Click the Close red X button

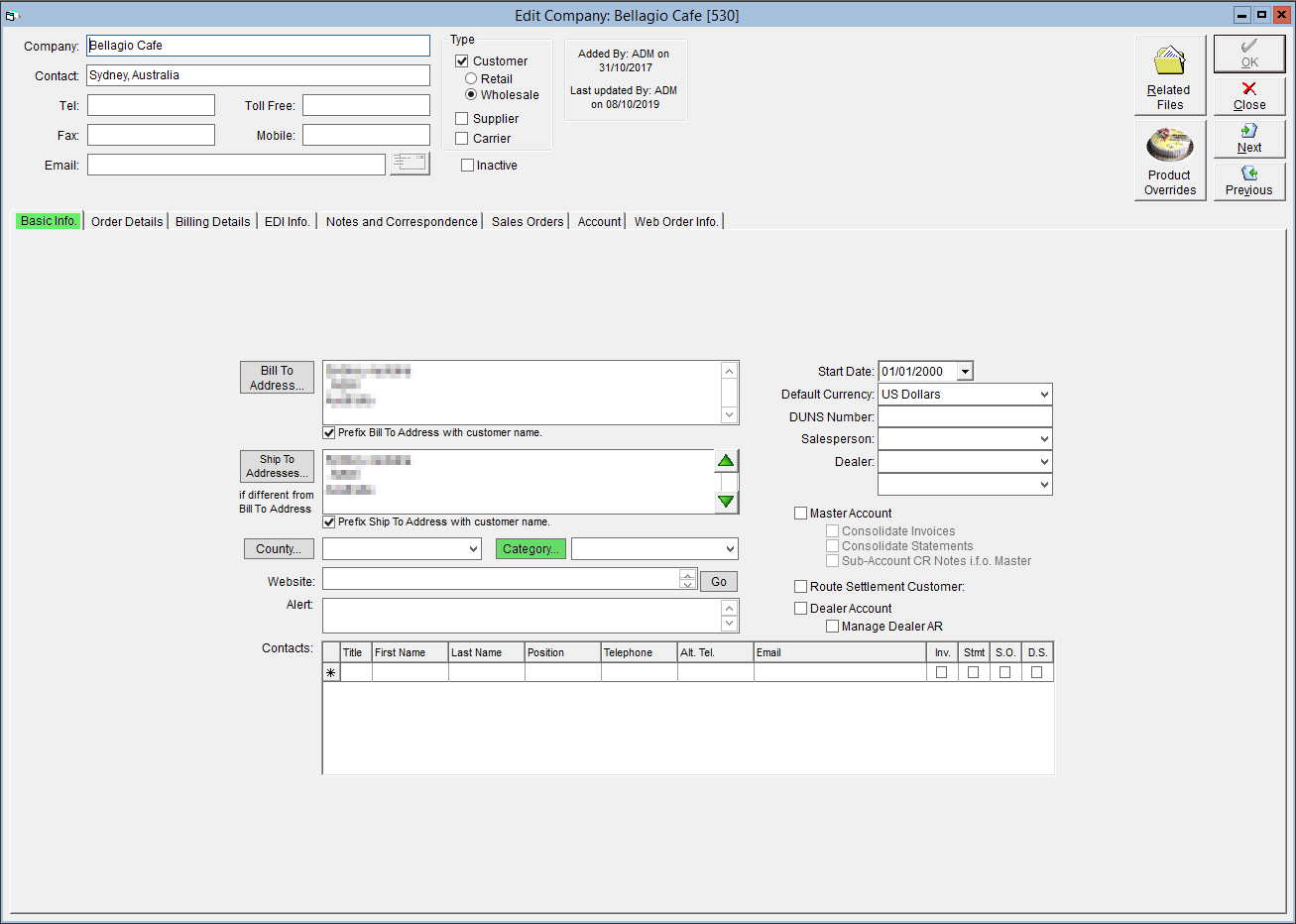coord(1249,96)
